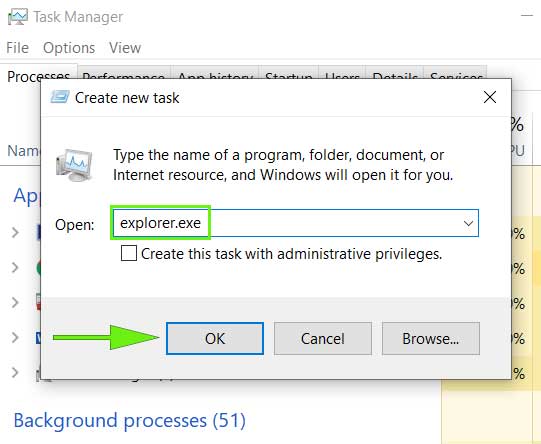Screen dimensions: 541x444
Task: Expand the first app row chevron
Action: click(15, 232)
